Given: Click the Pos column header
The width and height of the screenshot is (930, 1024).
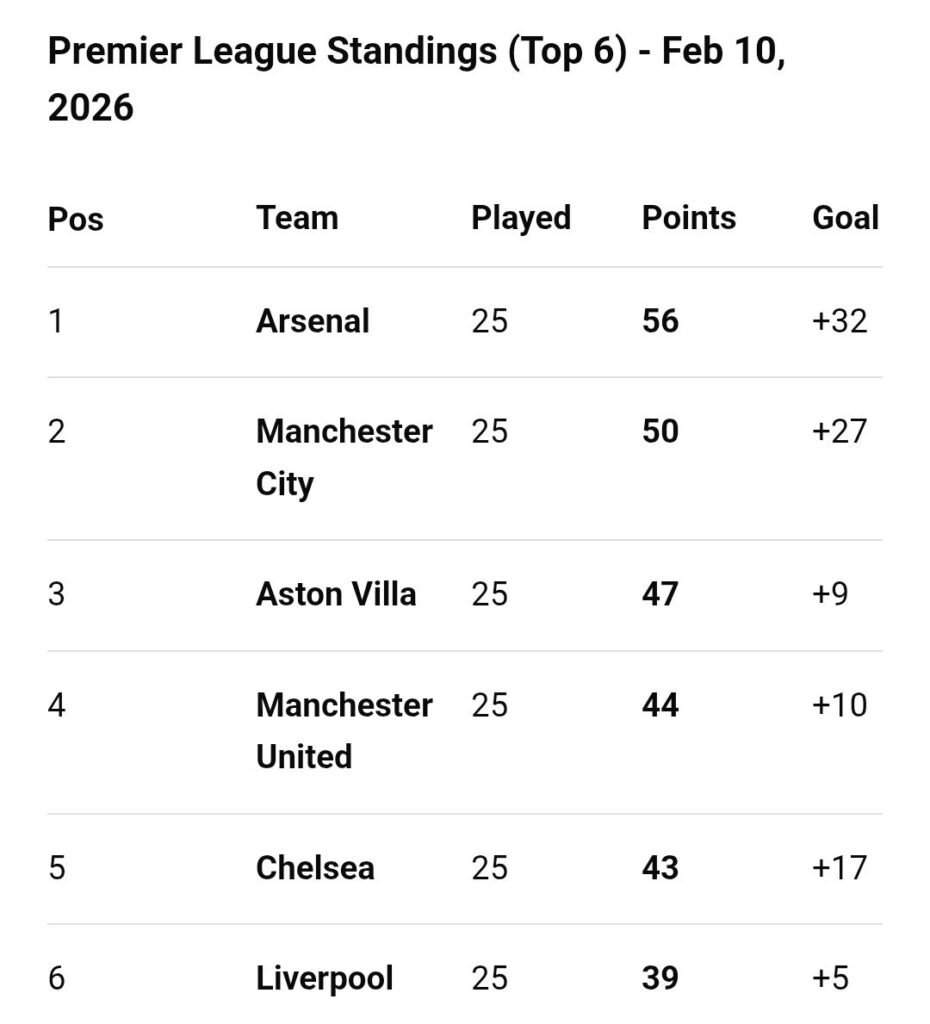Looking at the screenshot, I should 75,218.
